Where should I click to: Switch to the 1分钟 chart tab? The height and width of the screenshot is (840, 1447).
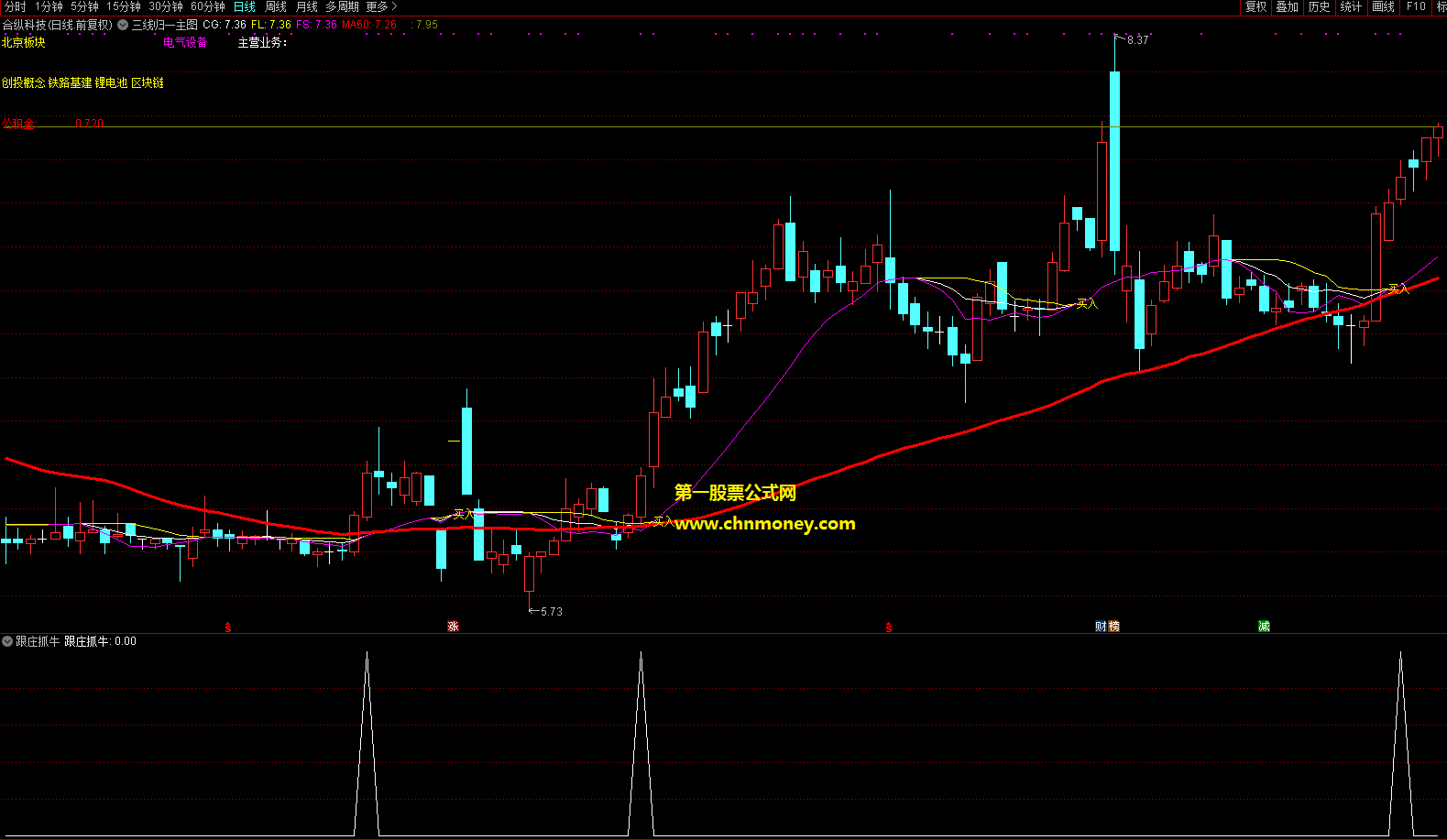pyautogui.click(x=49, y=6)
